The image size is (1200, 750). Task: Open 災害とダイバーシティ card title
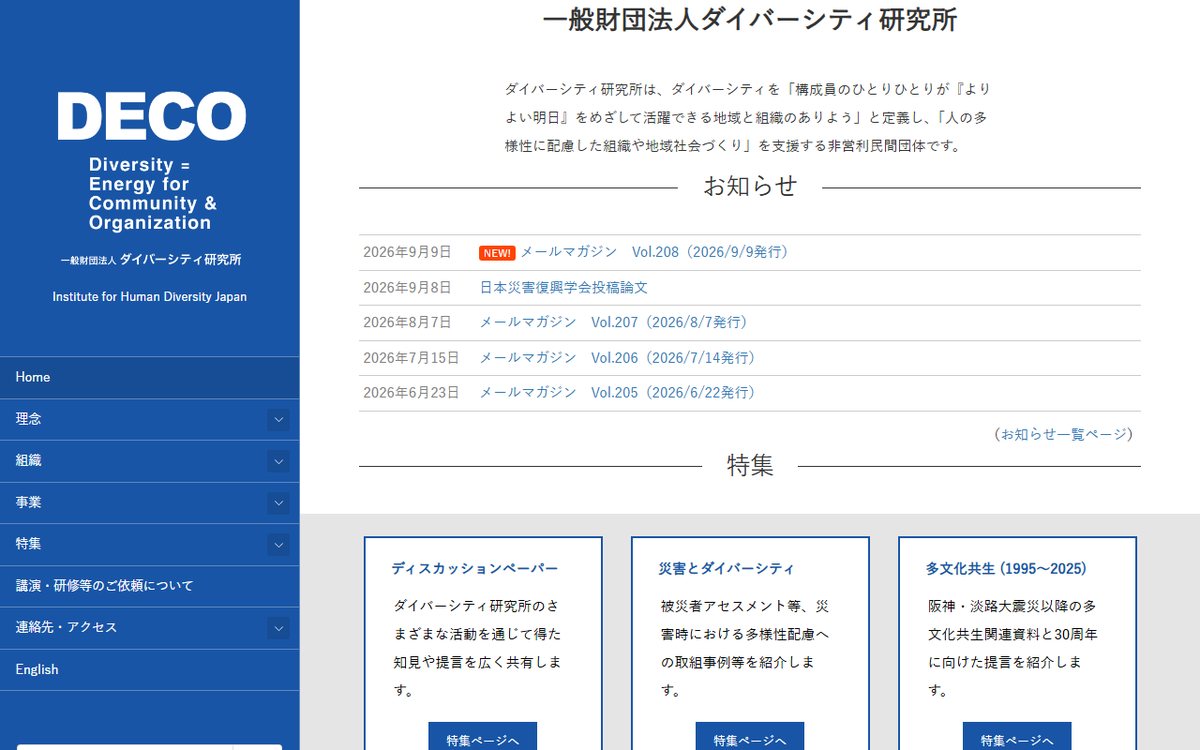point(727,568)
